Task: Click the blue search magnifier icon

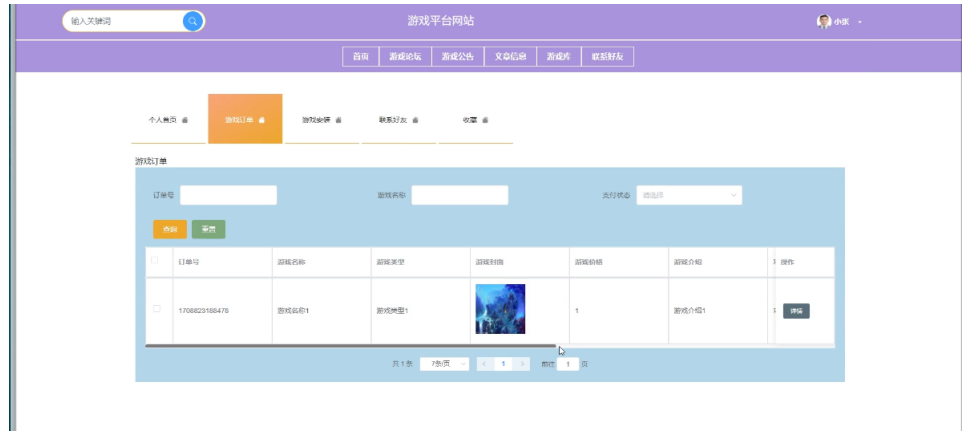Action: (193, 21)
